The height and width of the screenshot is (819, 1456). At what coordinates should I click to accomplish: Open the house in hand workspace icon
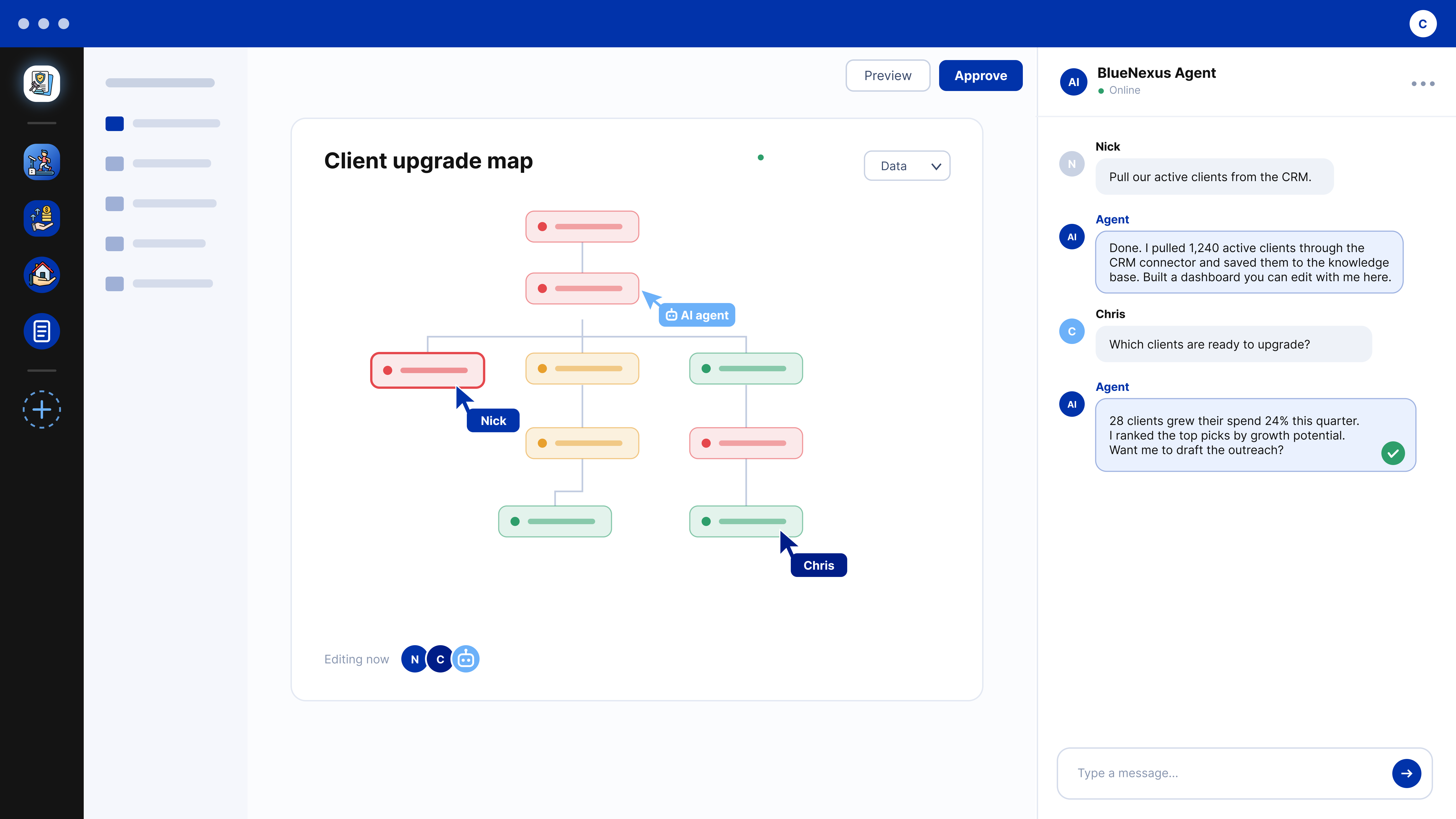pyautogui.click(x=42, y=275)
